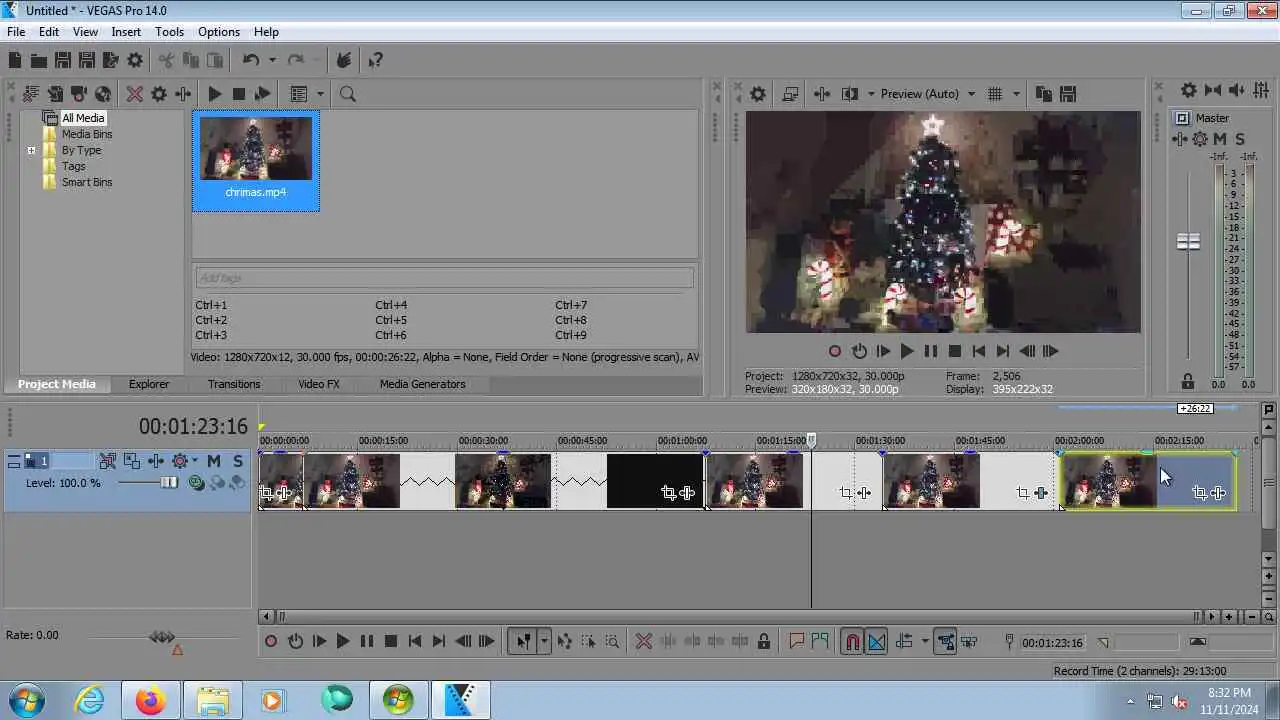The height and width of the screenshot is (720, 1280).
Task: Search media with the magnifier icon
Action: [348, 94]
